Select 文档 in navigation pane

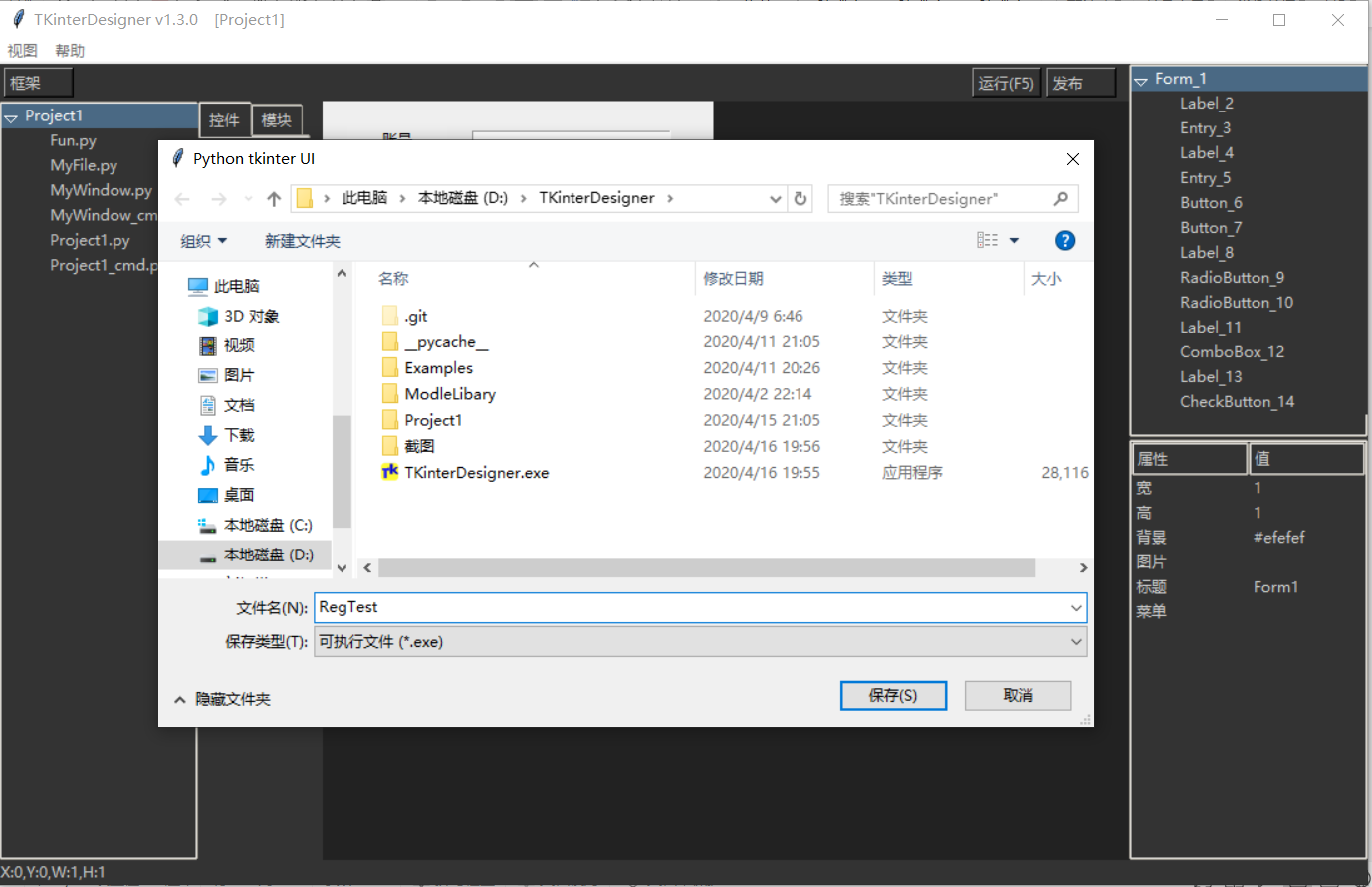pos(227,405)
